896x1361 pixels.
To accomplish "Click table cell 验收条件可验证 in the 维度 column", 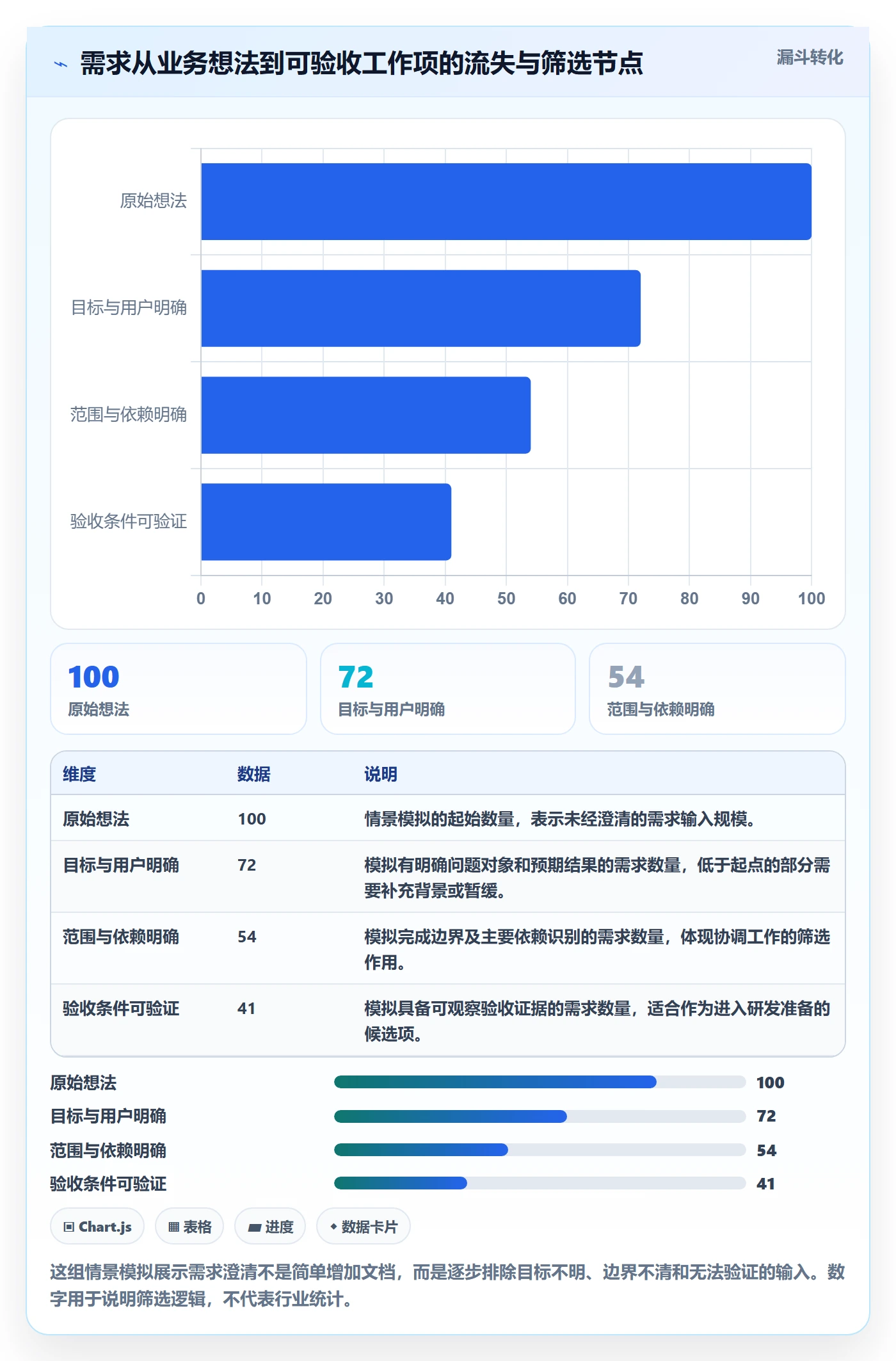I will tap(121, 1008).
